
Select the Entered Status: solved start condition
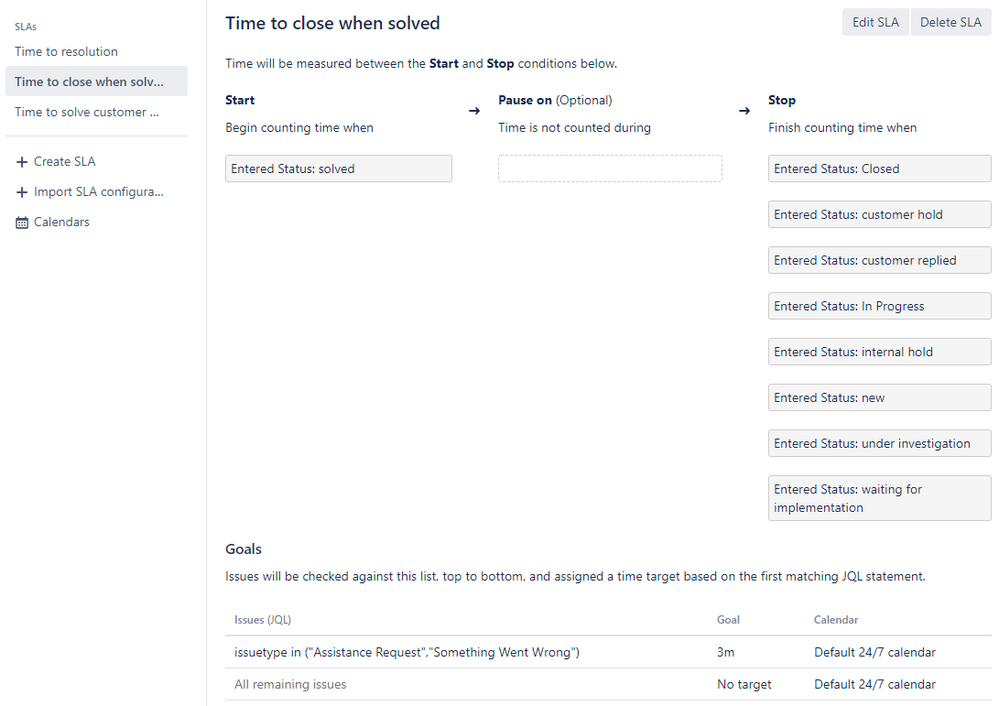coord(338,169)
